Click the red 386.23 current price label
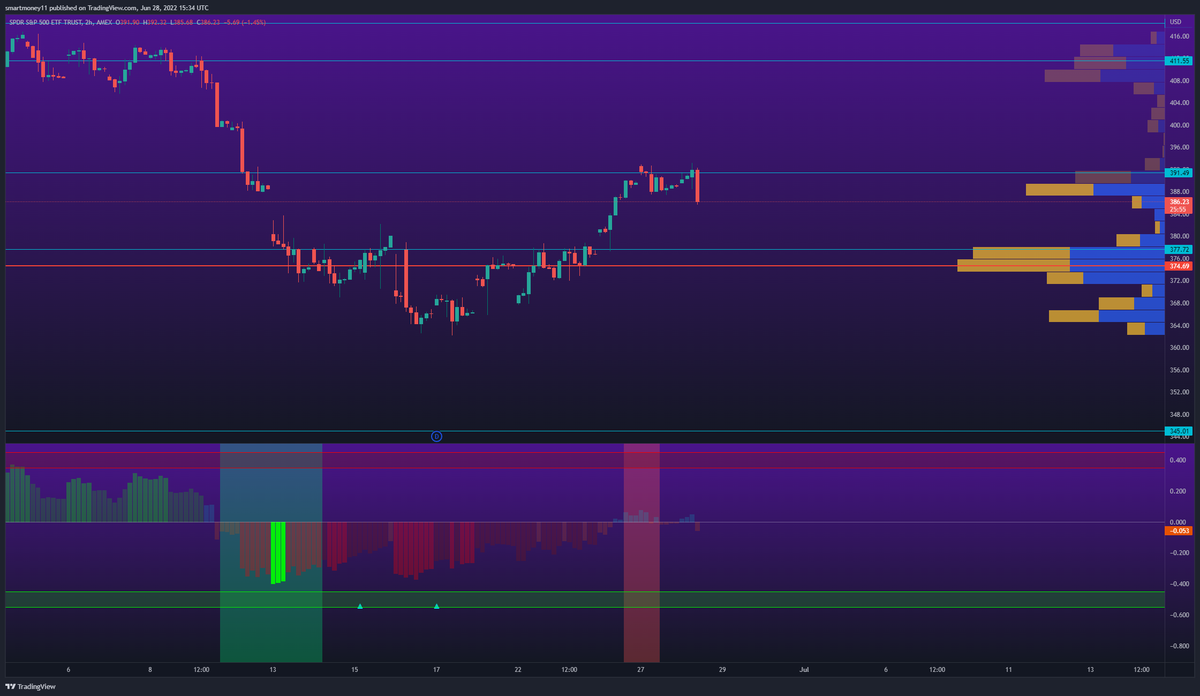Viewport: 1200px width, 696px height. (x=1179, y=205)
